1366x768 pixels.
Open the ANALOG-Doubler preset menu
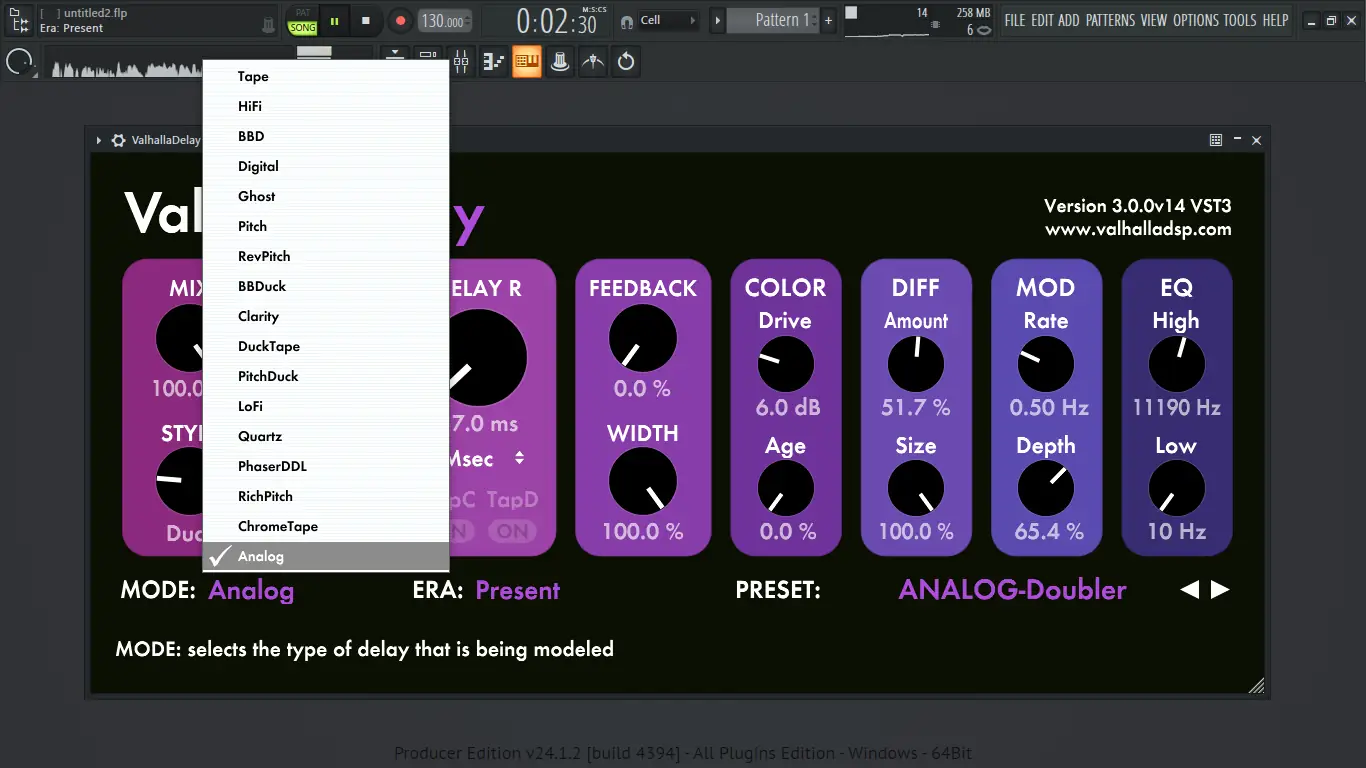[x=1012, y=590]
